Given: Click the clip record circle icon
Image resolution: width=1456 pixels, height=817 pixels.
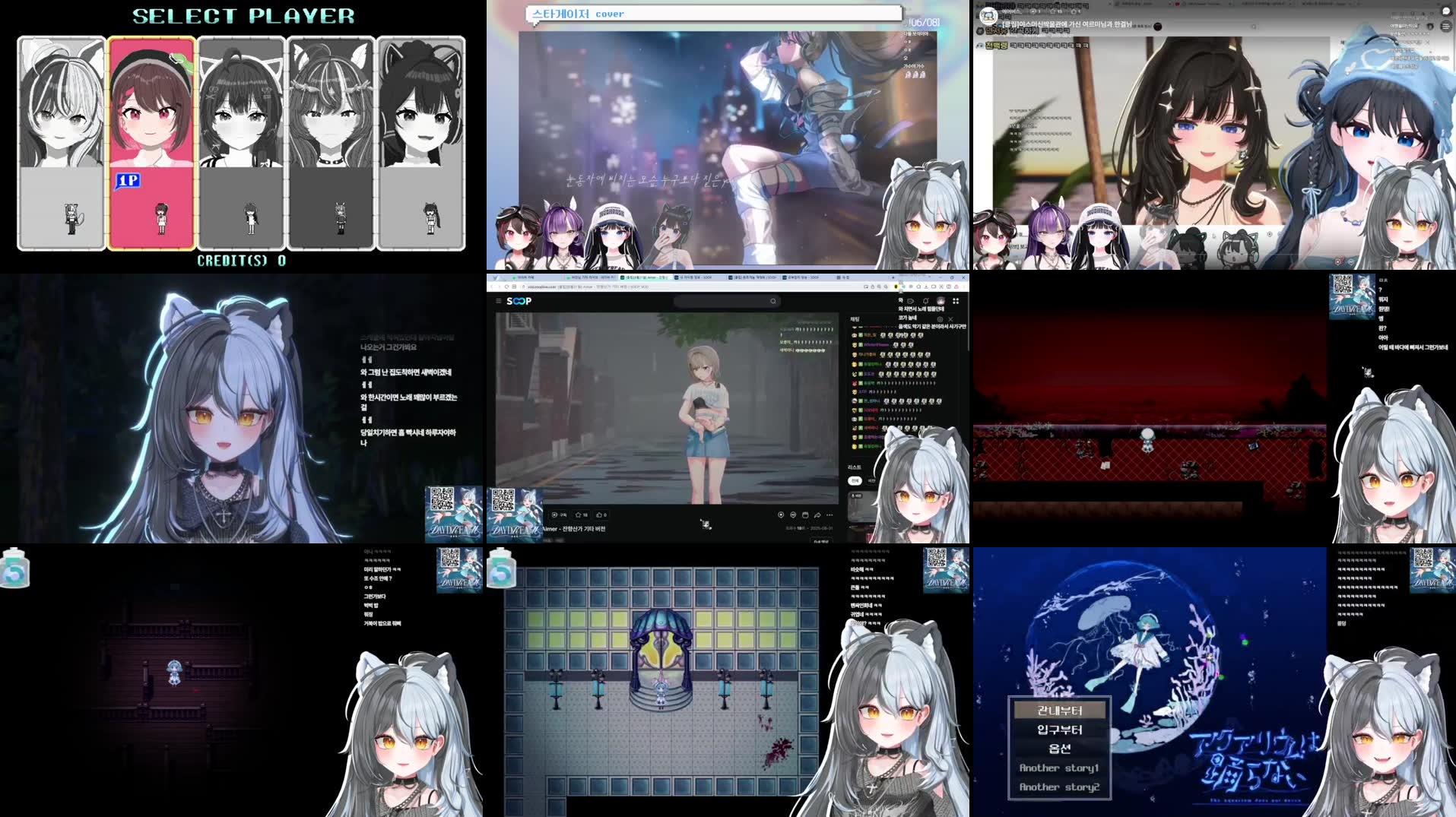Looking at the screenshot, I should point(781,515).
